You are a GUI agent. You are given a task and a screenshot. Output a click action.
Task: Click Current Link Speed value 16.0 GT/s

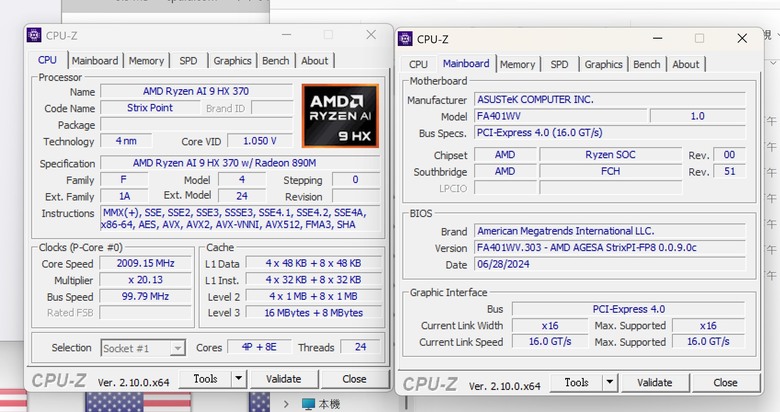point(550,342)
